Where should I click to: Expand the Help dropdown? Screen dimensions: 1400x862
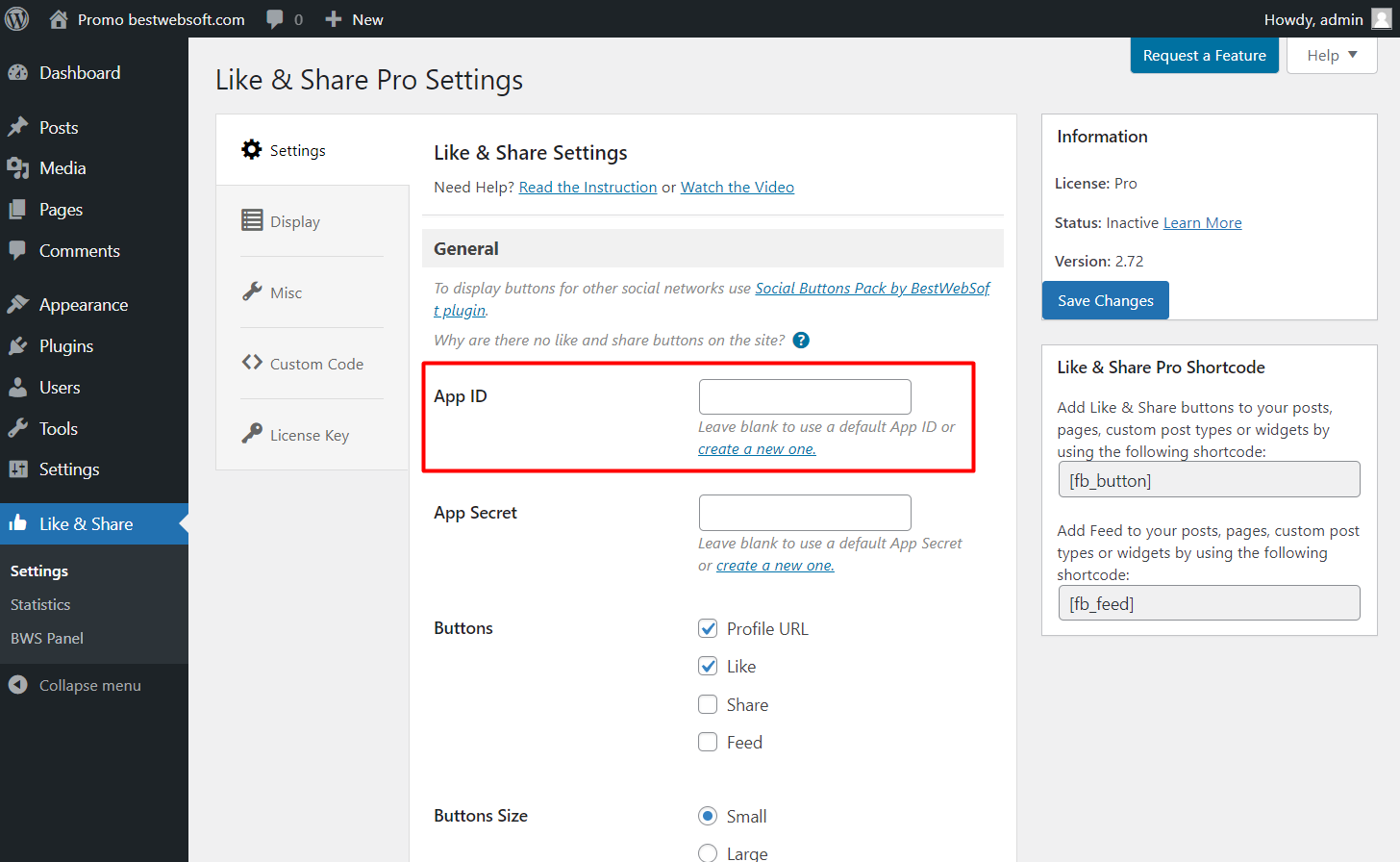click(x=1332, y=56)
